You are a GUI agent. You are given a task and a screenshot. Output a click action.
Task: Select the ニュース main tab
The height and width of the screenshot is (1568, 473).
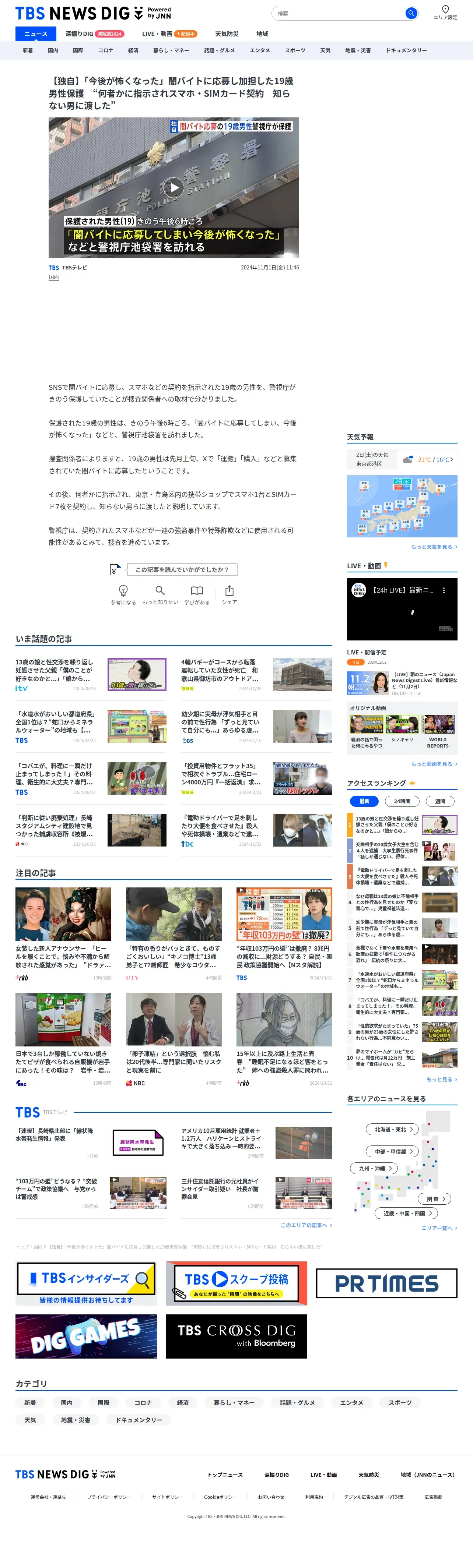coord(35,34)
